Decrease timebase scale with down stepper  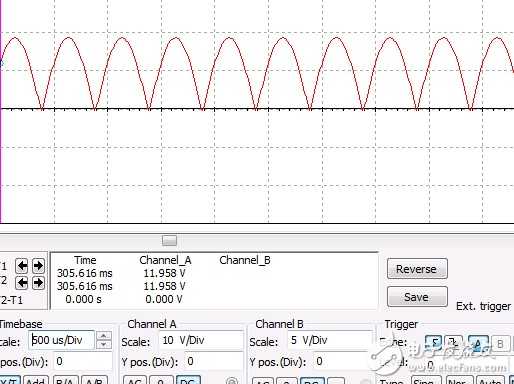pyautogui.click(x=104, y=344)
